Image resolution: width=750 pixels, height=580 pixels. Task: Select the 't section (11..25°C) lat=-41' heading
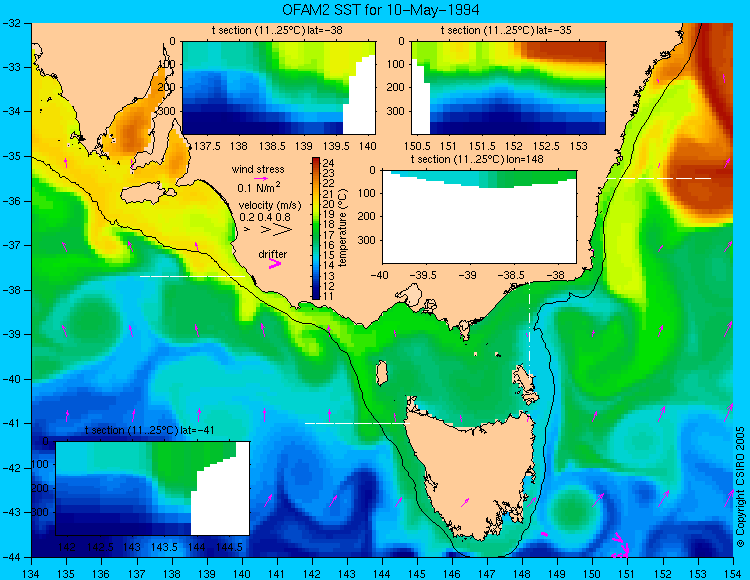tap(149, 430)
